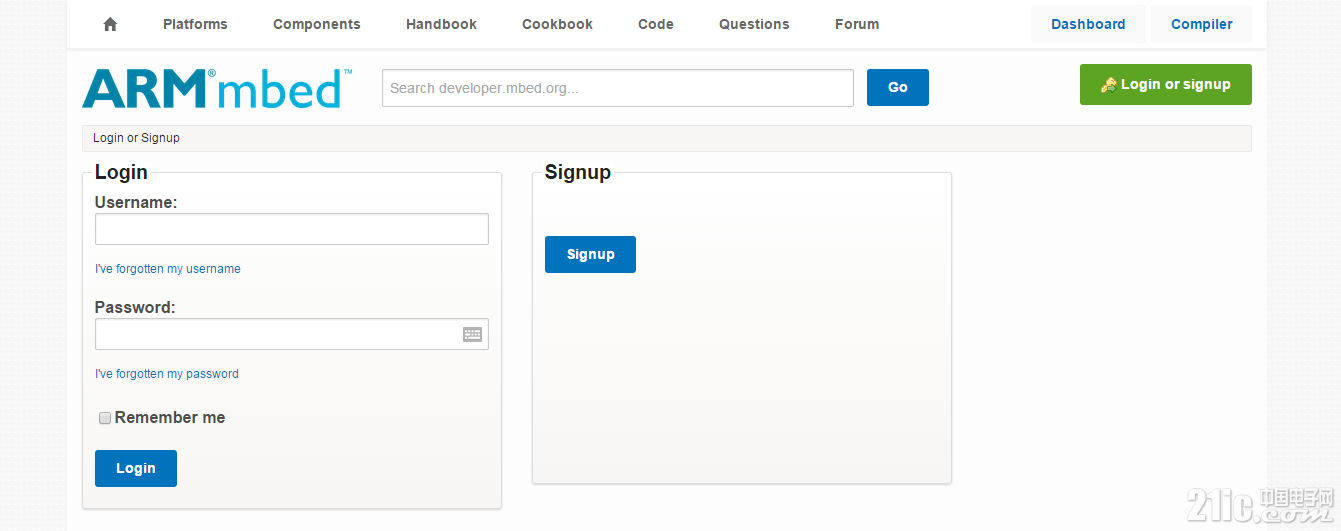Screen dimensions: 1341x531
Task: Click the search developer.mbed.org box
Action: (618, 88)
